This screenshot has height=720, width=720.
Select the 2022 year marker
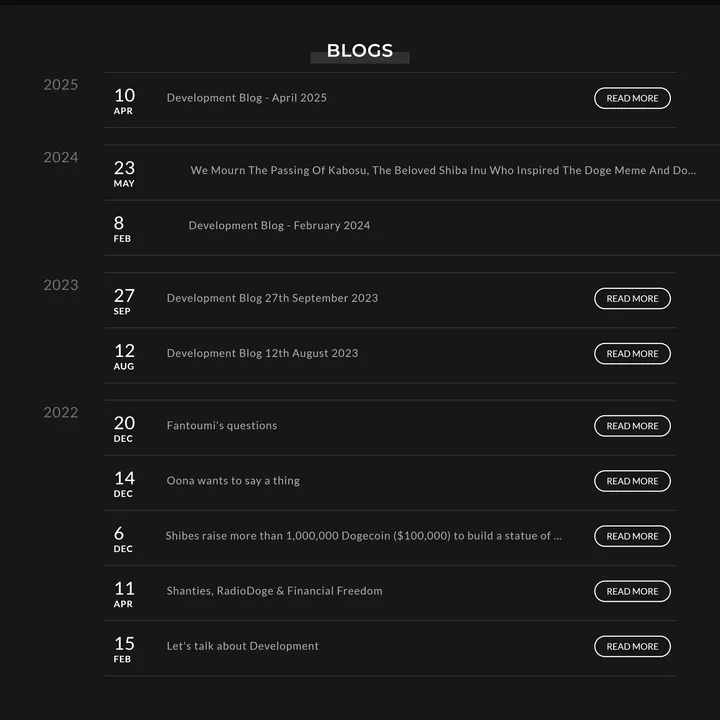point(60,412)
